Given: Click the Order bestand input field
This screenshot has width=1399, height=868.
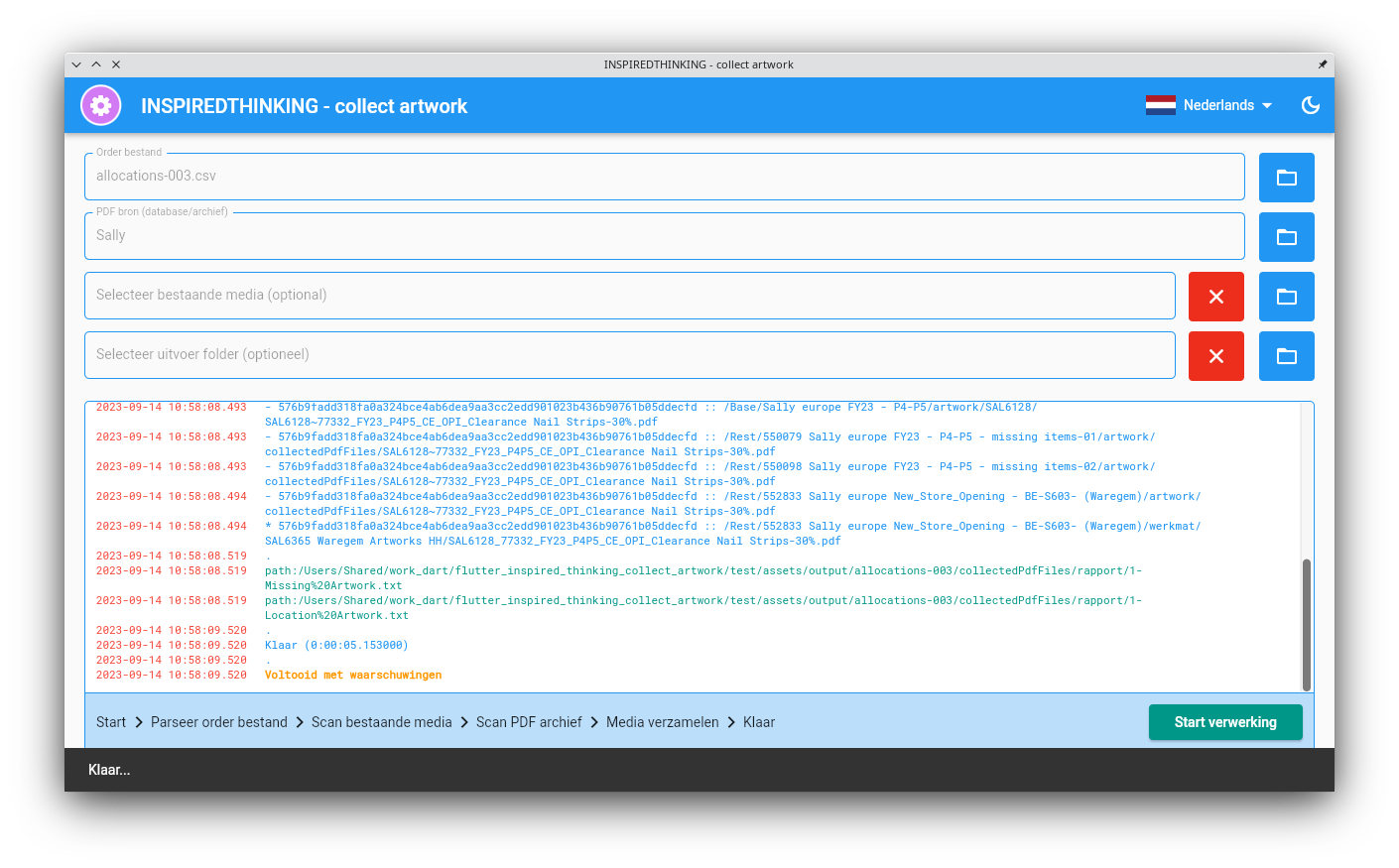Looking at the screenshot, I should click(x=664, y=177).
